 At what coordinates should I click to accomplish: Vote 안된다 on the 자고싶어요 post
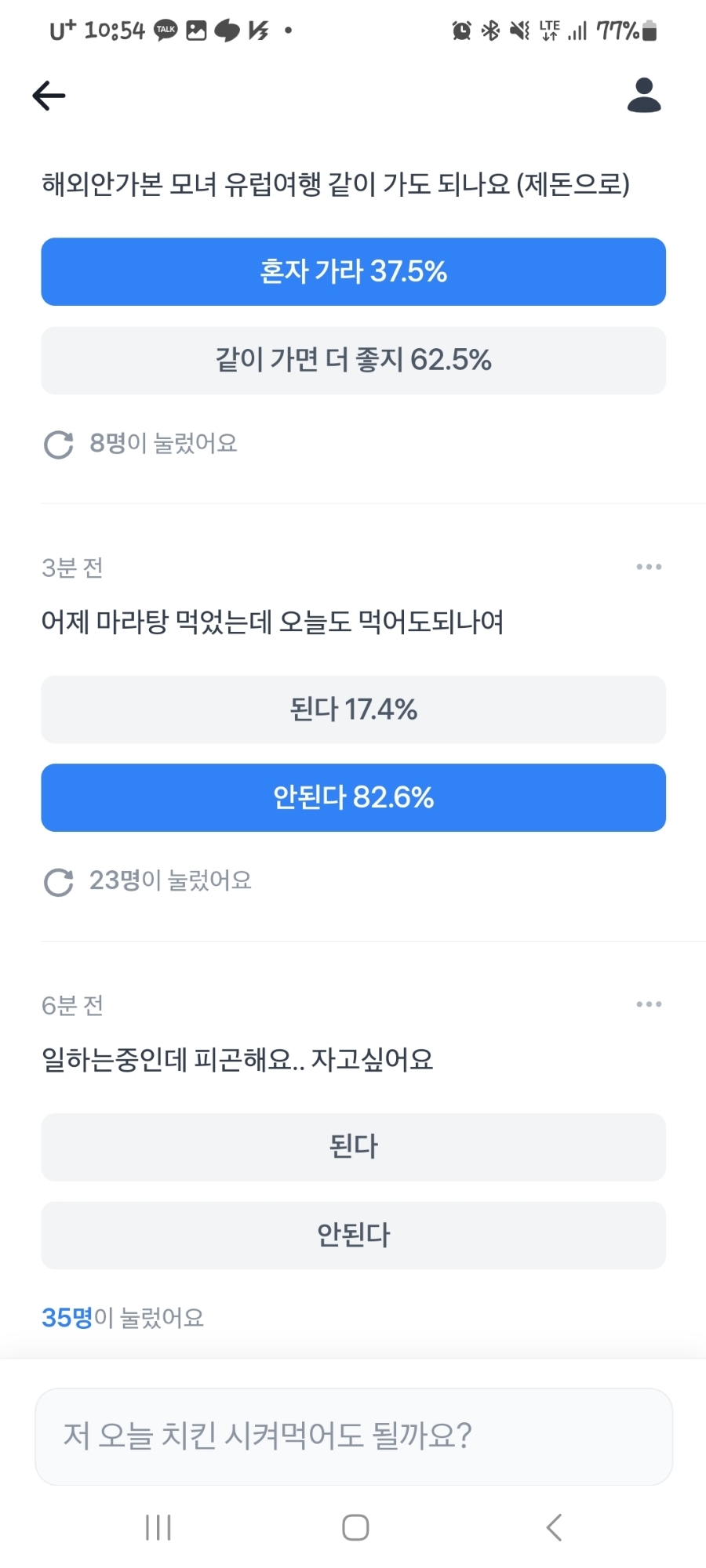(x=353, y=1236)
